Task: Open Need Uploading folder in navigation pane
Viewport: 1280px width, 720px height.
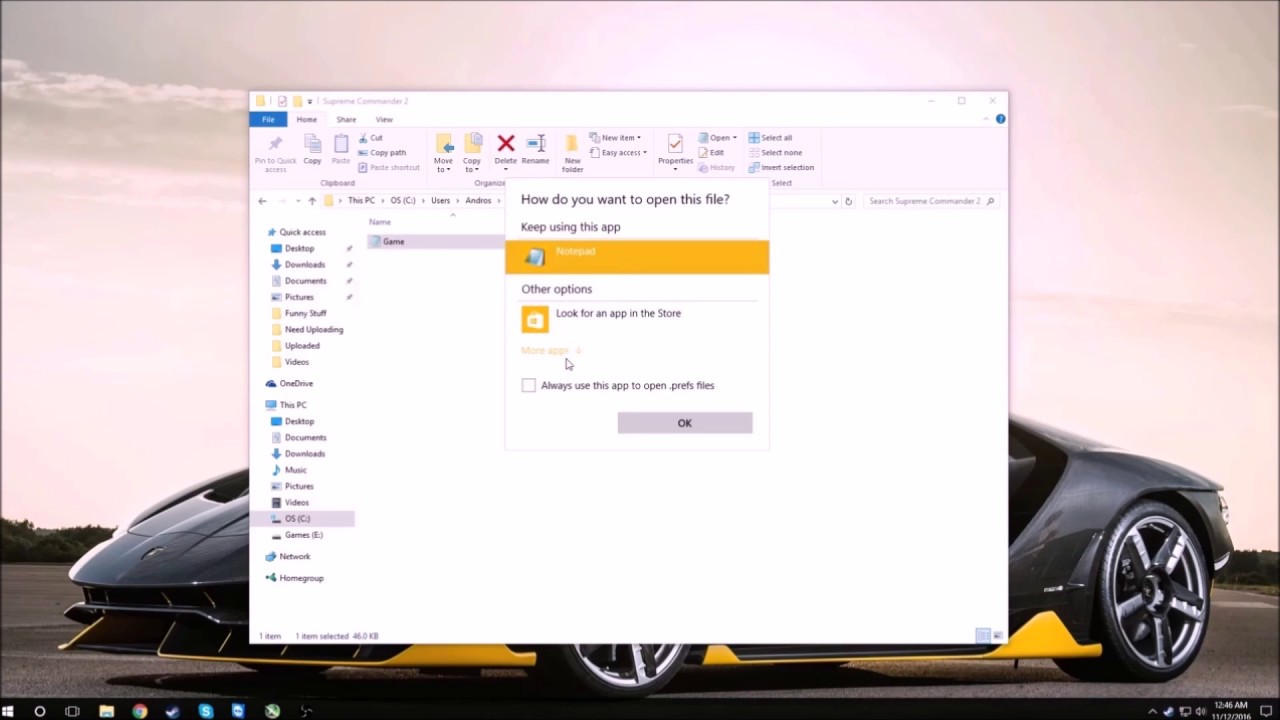Action: pyautogui.click(x=313, y=329)
